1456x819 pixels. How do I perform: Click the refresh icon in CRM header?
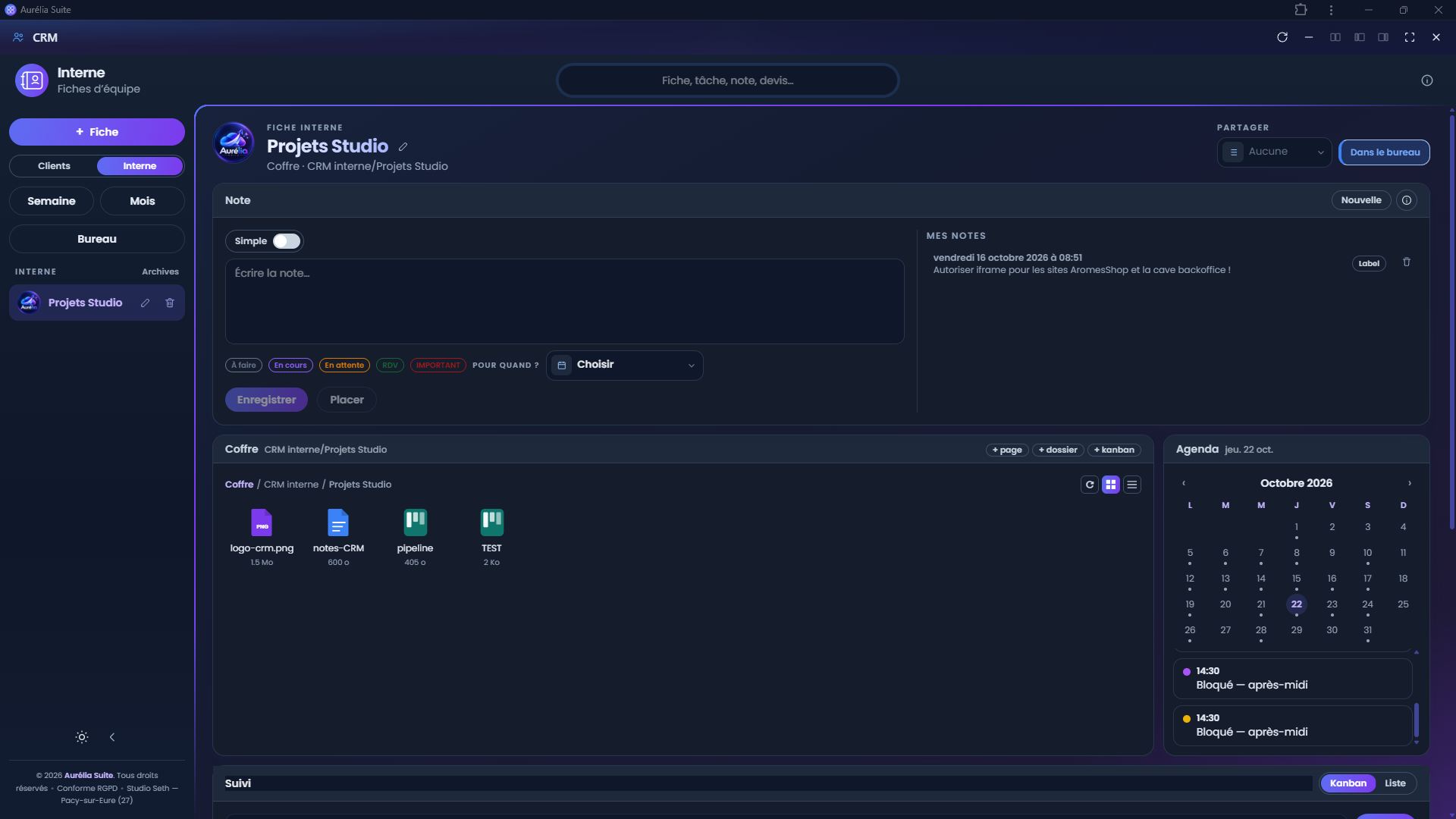pos(1282,37)
